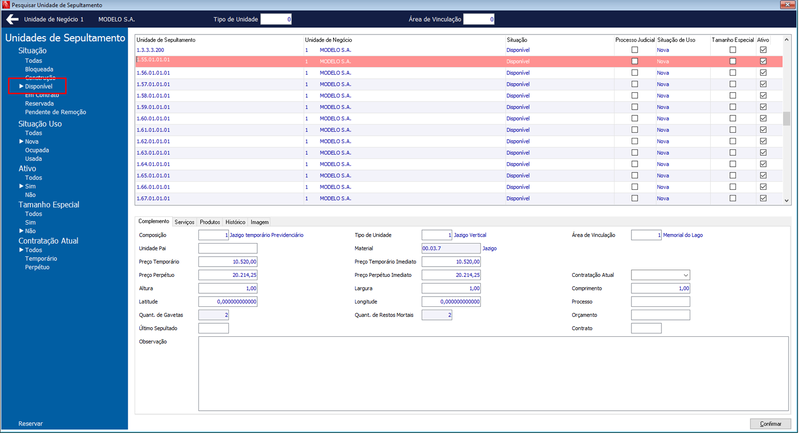Click the Tipo de Unidade filter field
800x434 pixels.
tap(276, 19)
